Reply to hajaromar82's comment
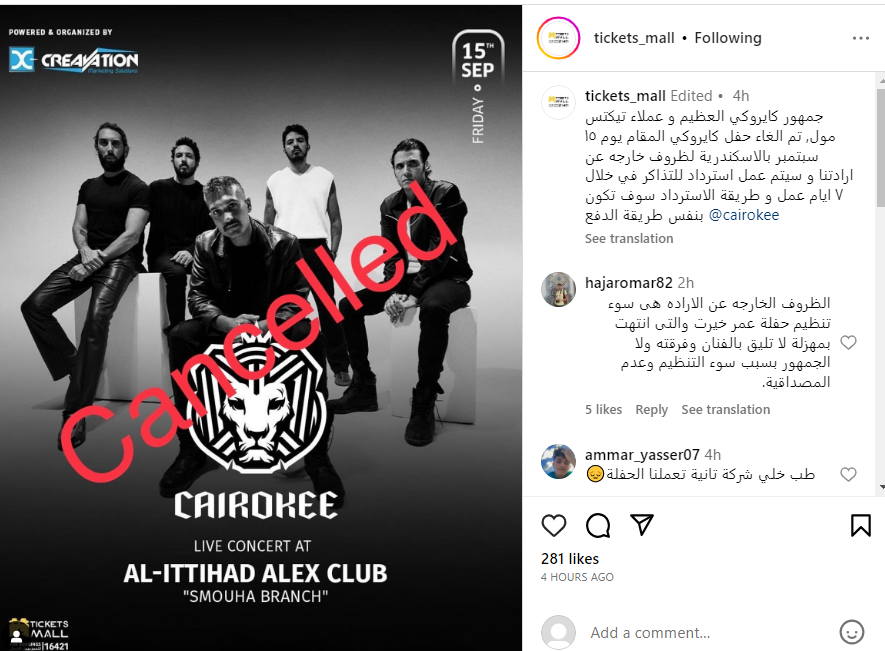The width and height of the screenshot is (885, 651). [651, 409]
